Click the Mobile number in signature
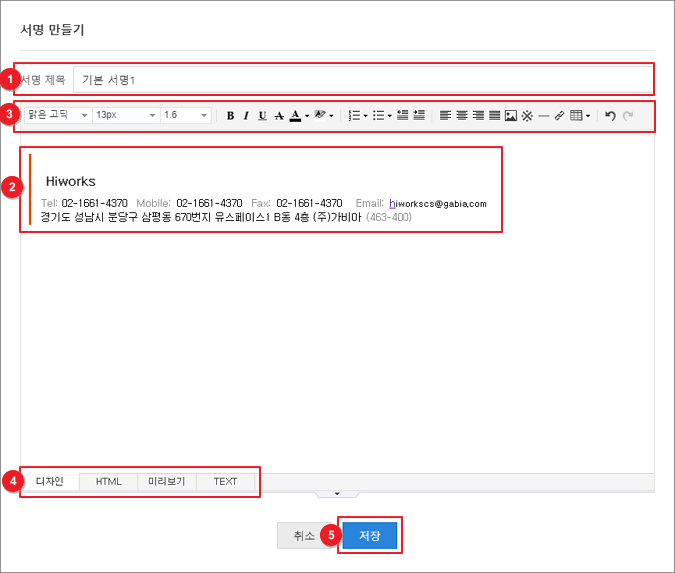 pos(209,203)
